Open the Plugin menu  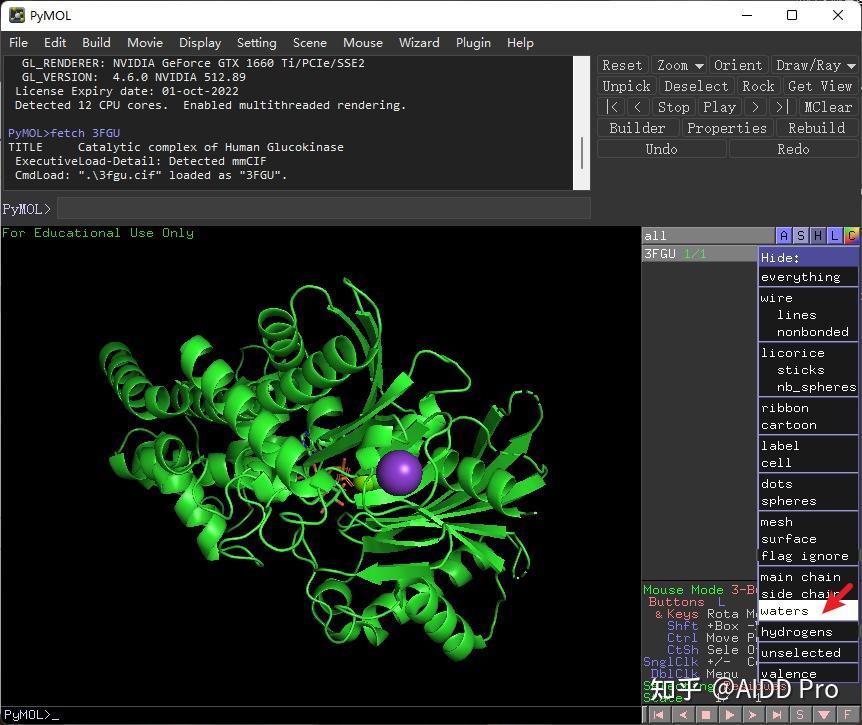coord(473,42)
